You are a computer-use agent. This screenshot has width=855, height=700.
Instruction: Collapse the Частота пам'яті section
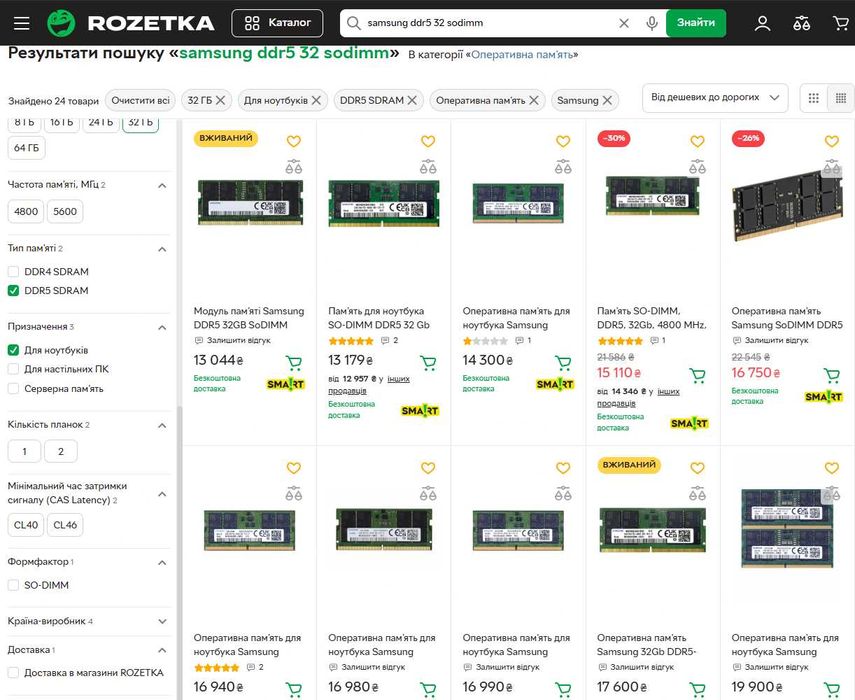(162, 185)
